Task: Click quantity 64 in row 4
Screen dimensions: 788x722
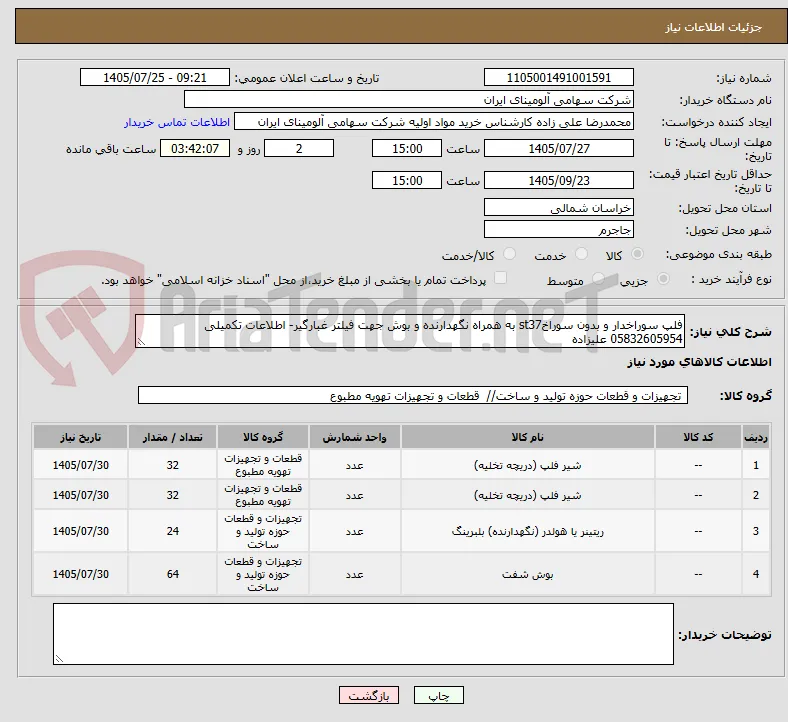Action: 172,574
